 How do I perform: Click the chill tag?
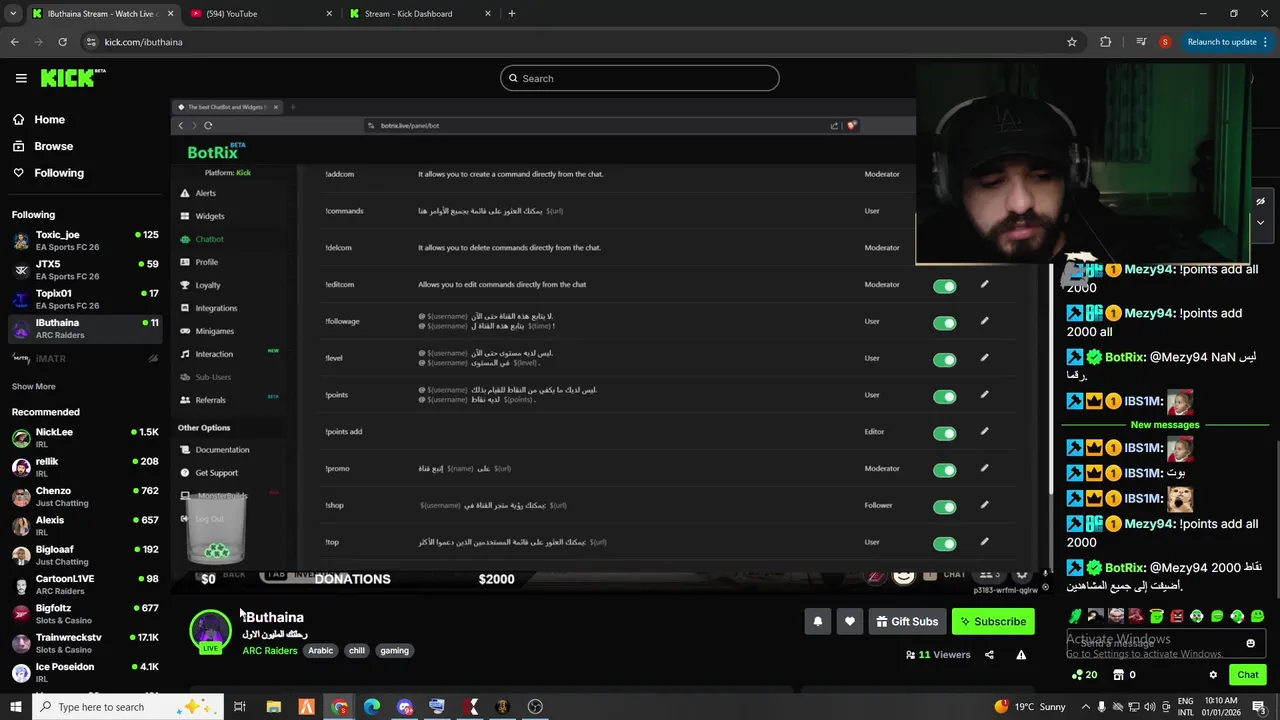[x=356, y=651]
